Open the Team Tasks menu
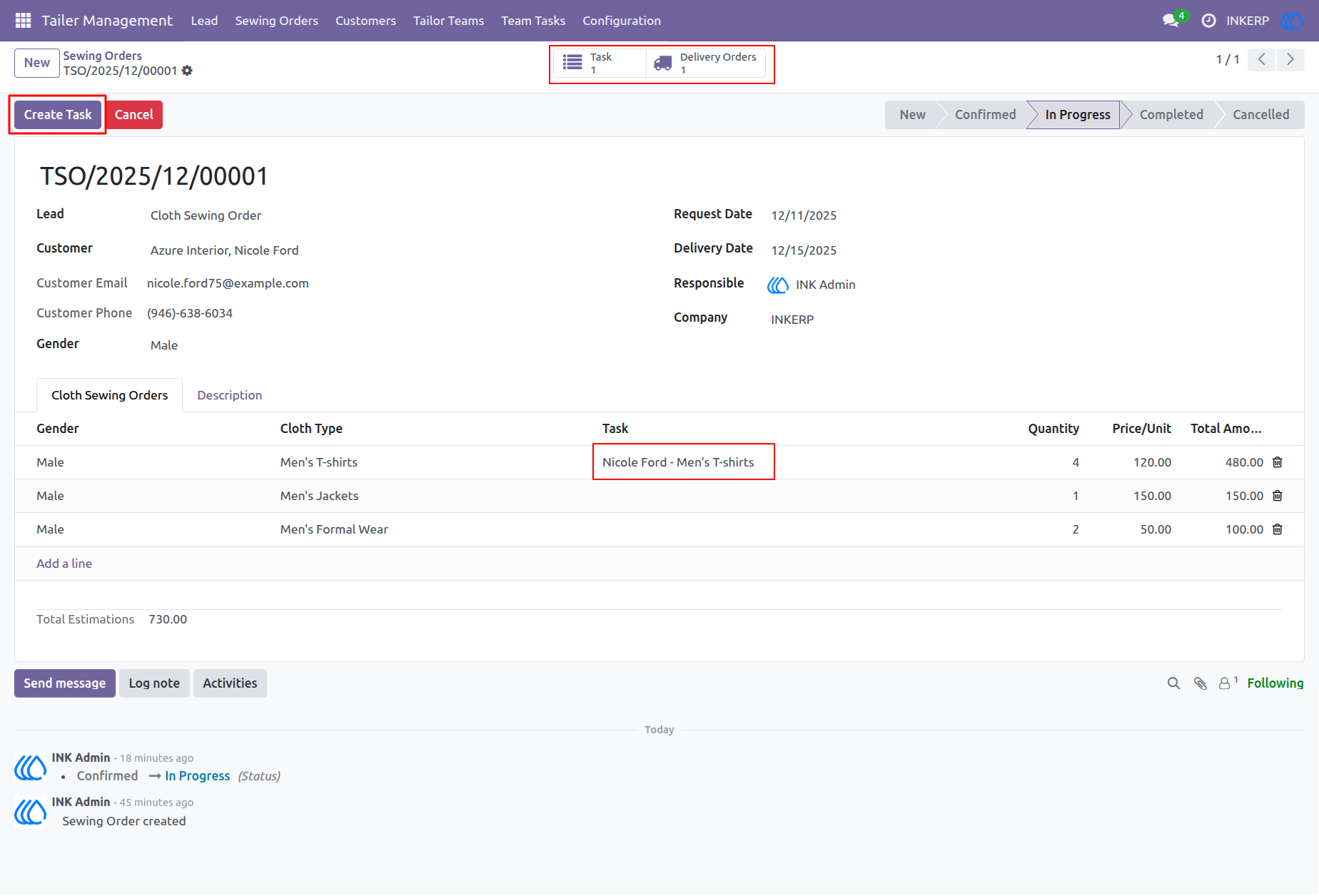The height and width of the screenshot is (896, 1319). click(533, 21)
